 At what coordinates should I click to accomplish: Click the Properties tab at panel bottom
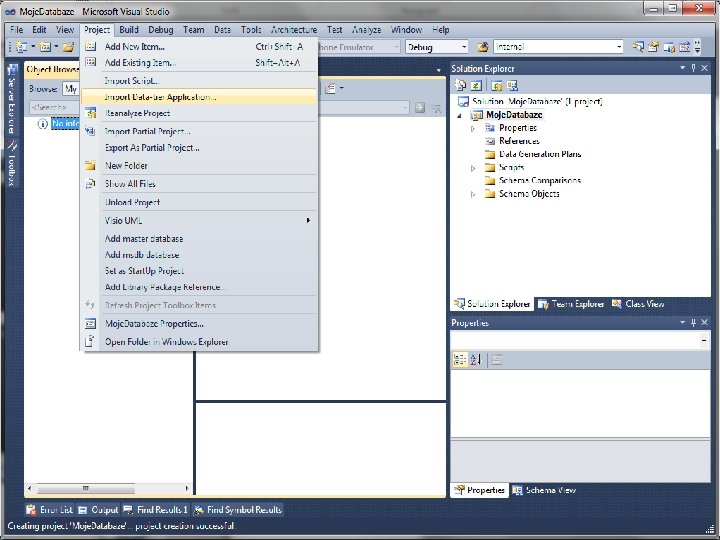point(479,490)
